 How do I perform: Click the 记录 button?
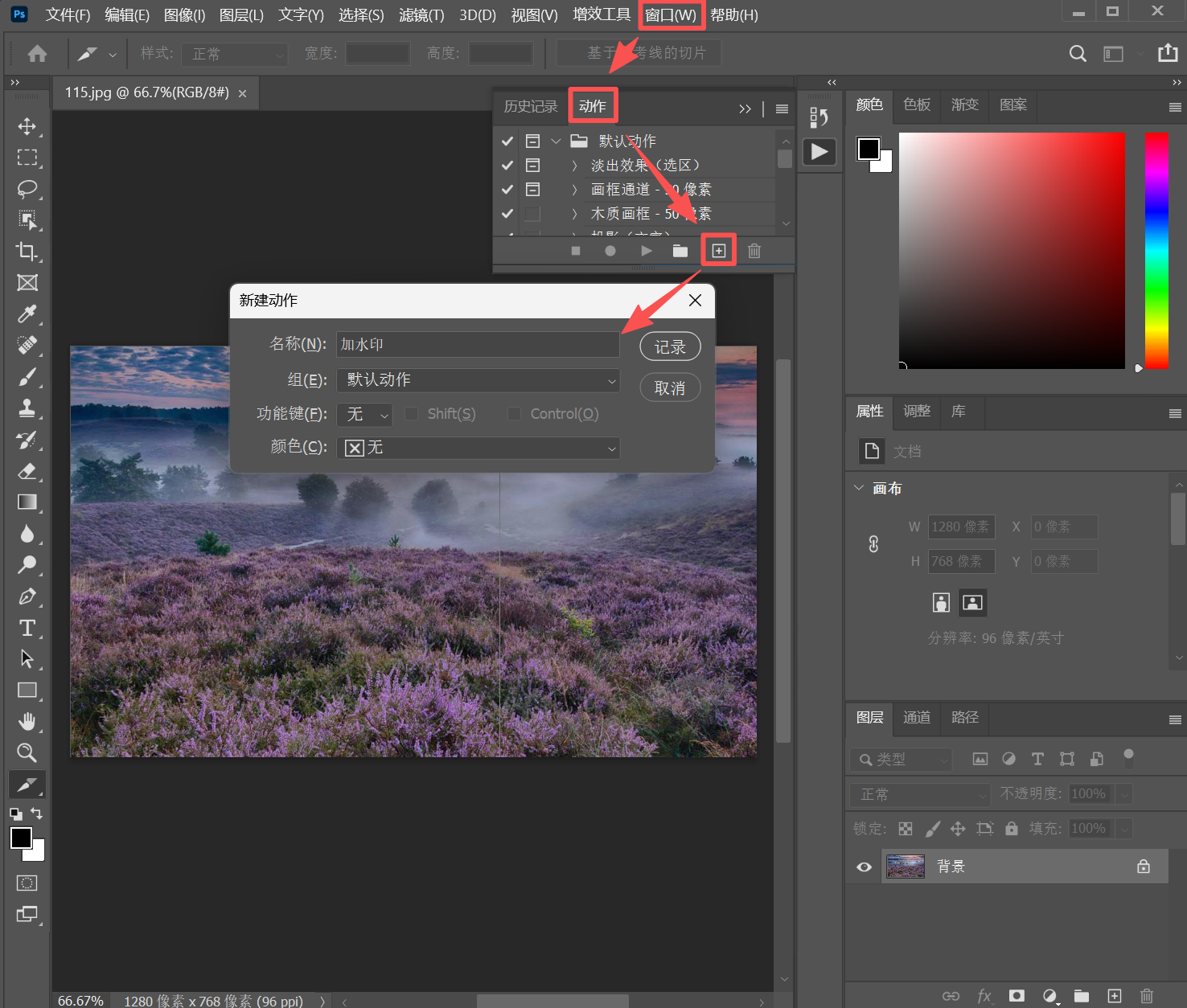pos(670,346)
